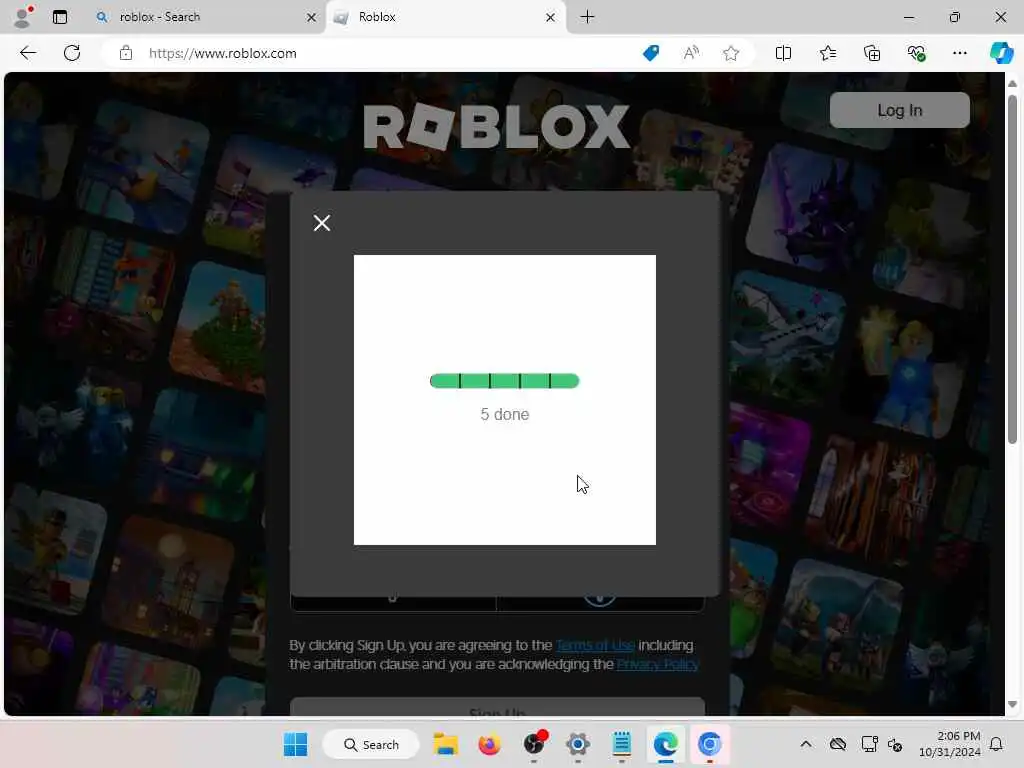This screenshot has width=1024, height=768.
Task: Click the '5 done' text
Action: click(x=505, y=415)
